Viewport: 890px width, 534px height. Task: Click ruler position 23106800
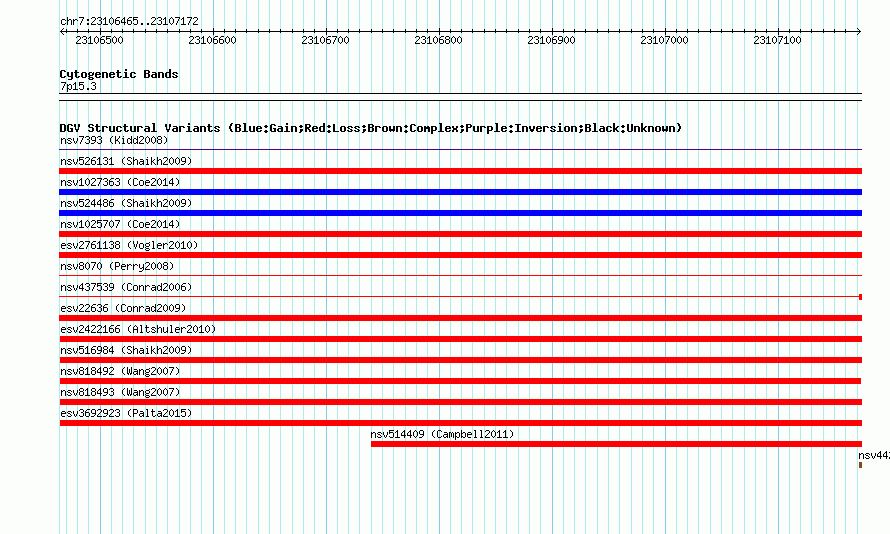(x=438, y=40)
